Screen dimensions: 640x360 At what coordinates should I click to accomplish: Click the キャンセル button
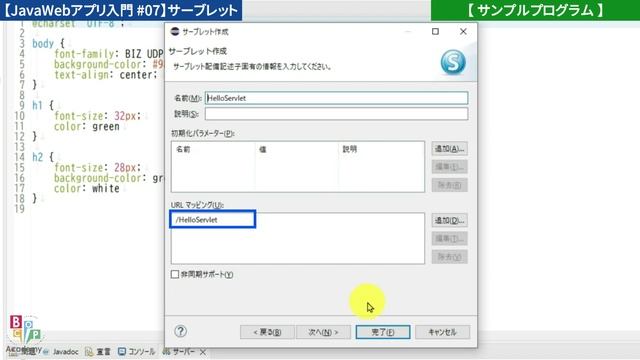click(442, 332)
